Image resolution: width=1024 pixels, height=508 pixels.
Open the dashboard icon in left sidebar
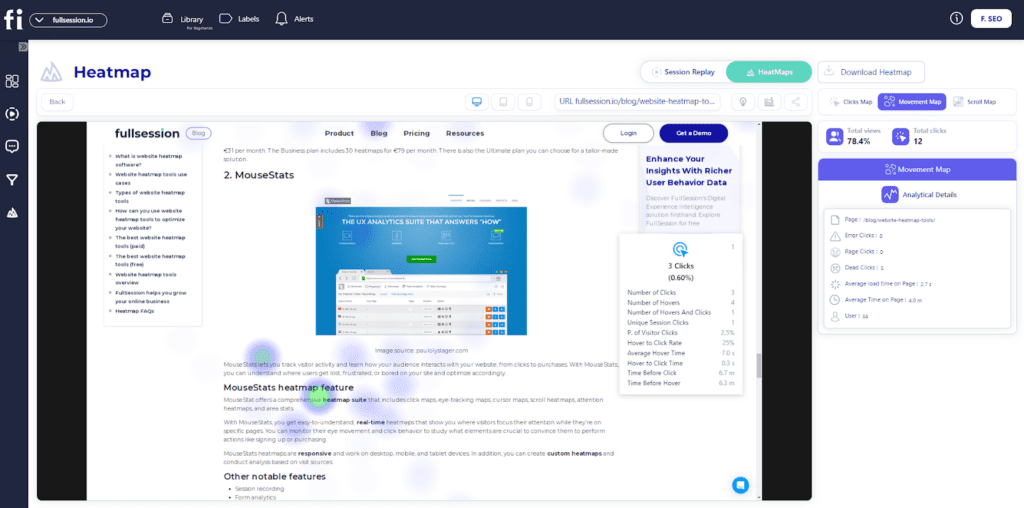coord(13,81)
